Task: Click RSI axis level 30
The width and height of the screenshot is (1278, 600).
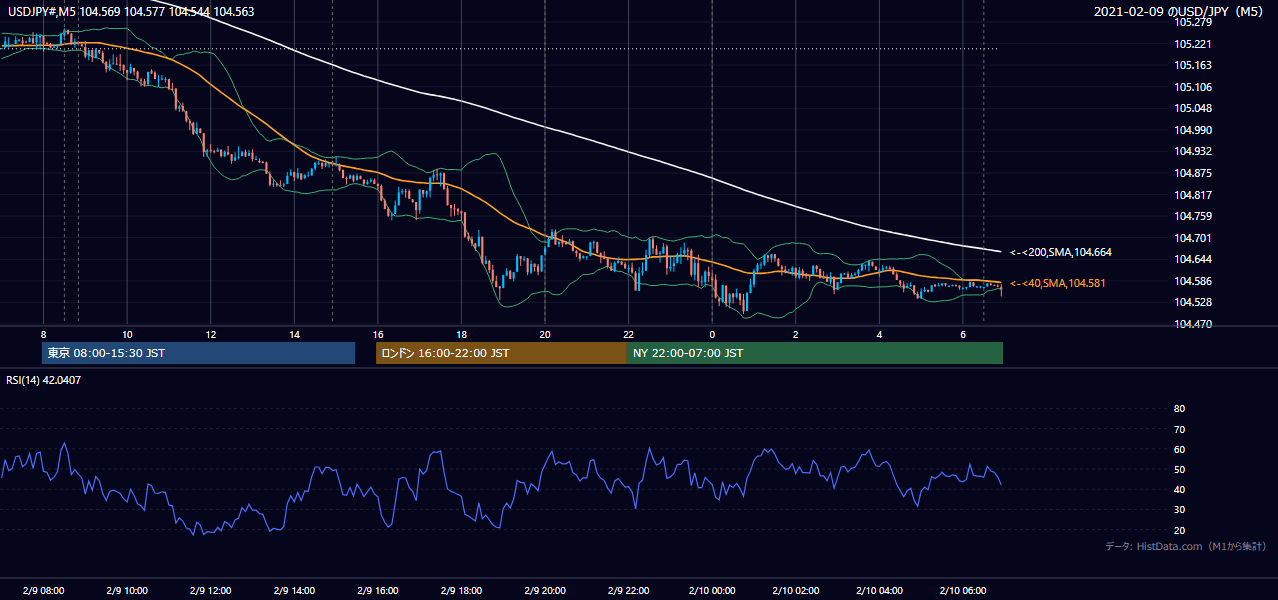Action: point(1179,510)
